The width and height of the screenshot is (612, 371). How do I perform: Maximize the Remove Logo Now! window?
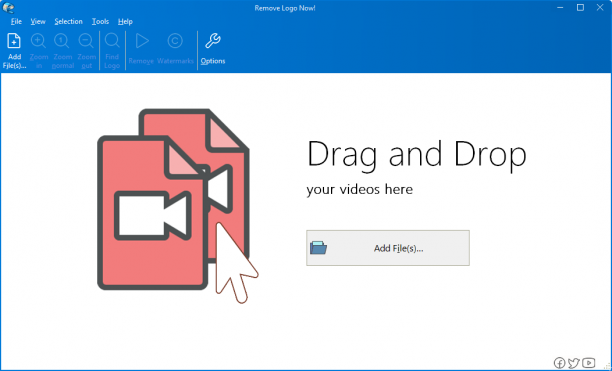click(580, 7)
